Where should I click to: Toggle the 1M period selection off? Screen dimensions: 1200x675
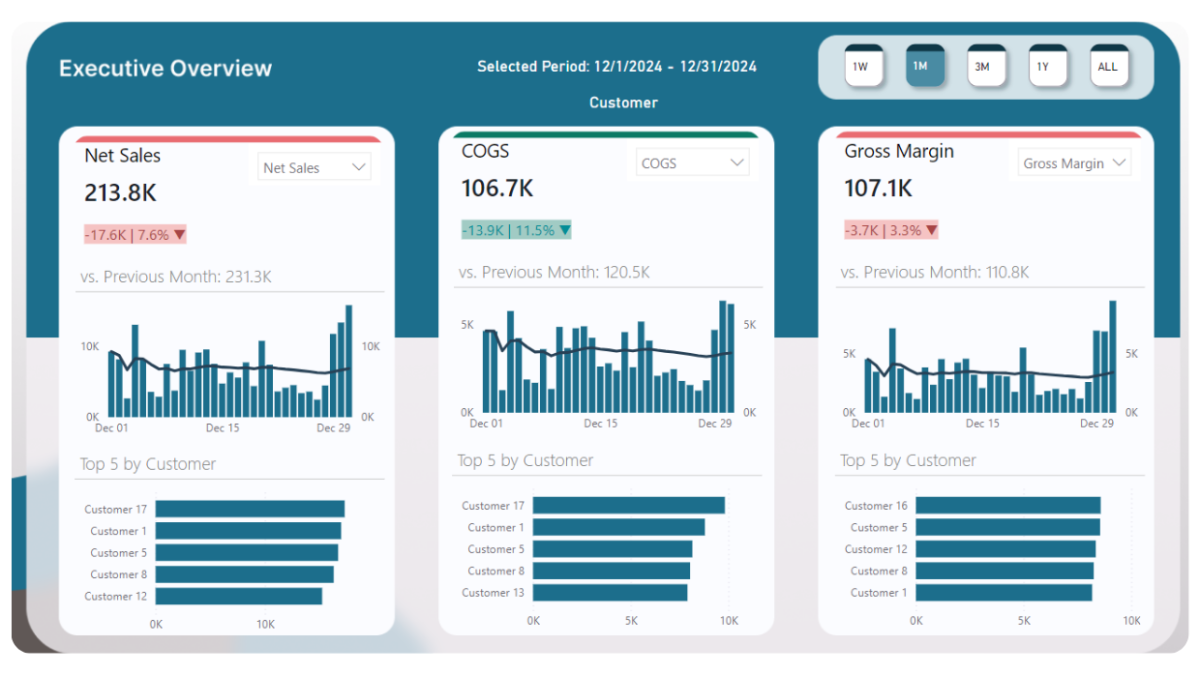click(x=925, y=66)
